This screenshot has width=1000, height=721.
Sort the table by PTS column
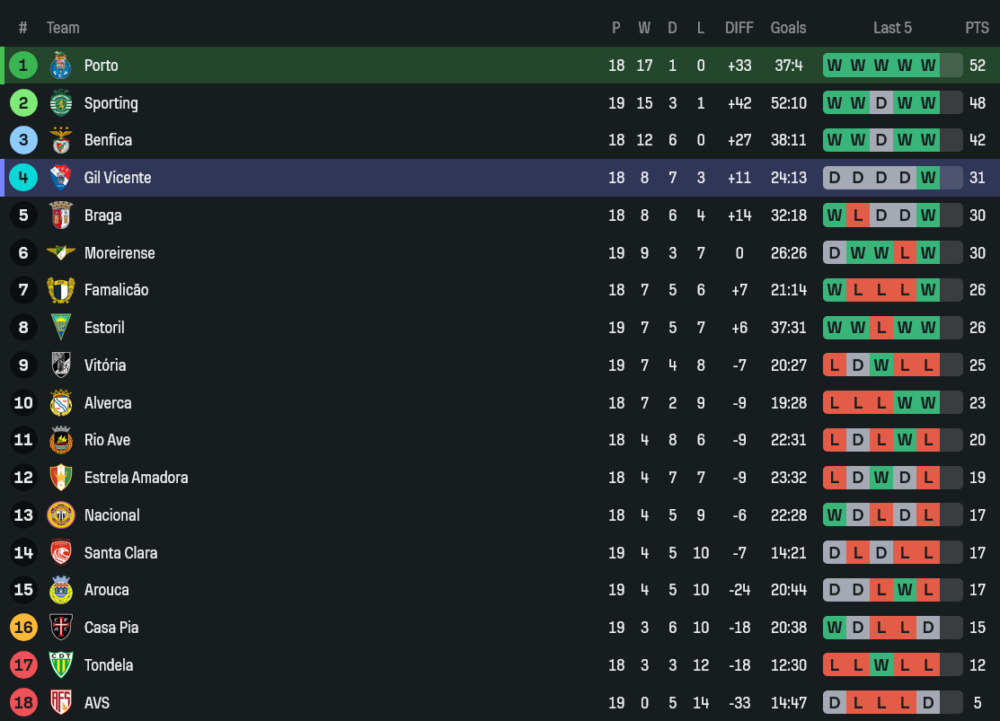[x=976, y=28]
